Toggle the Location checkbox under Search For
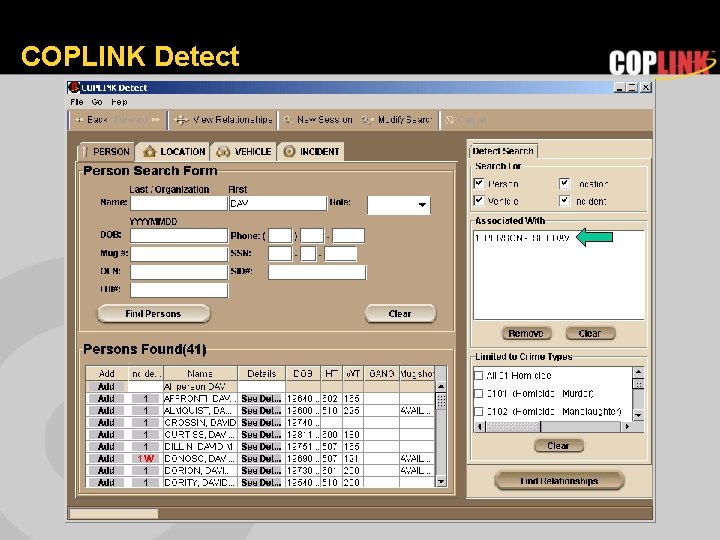720x540 pixels. [x=564, y=184]
